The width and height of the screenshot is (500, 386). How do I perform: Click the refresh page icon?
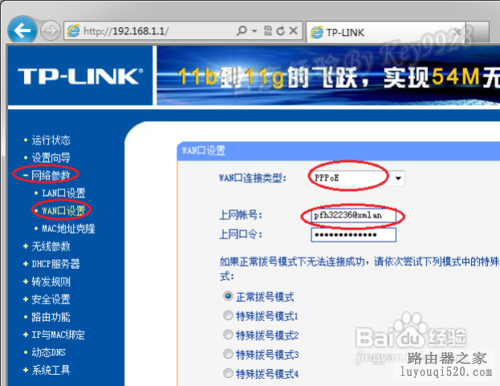click(x=281, y=31)
